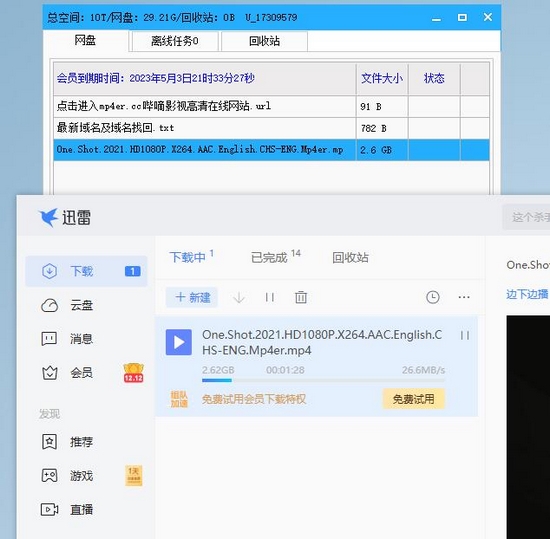Viewport: 550px width, 539px height.
Task: Select the 最新域名及域名找回.txt file row
Action: pos(271,128)
